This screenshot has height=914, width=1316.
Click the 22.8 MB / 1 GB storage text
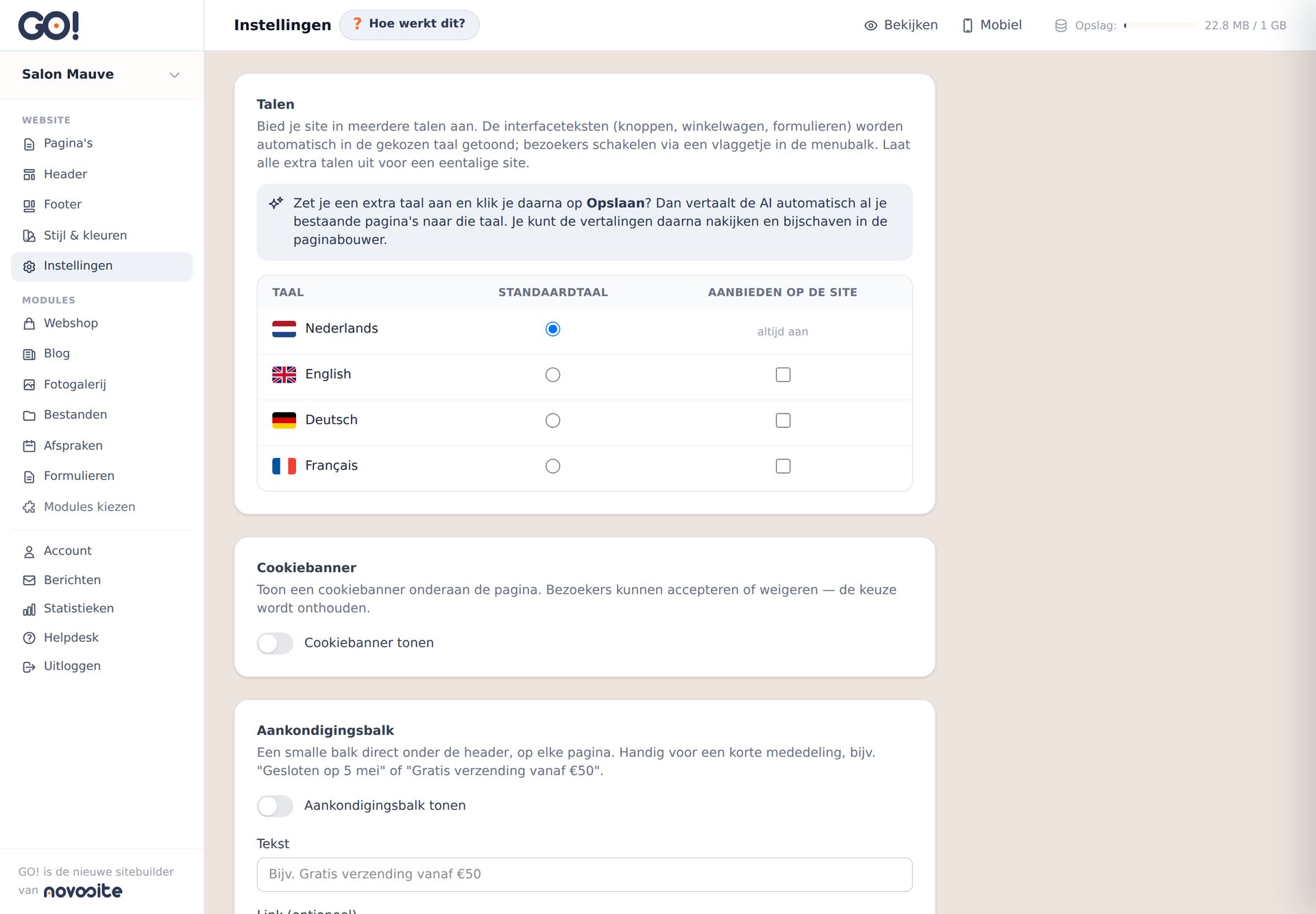tap(1245, 25)
